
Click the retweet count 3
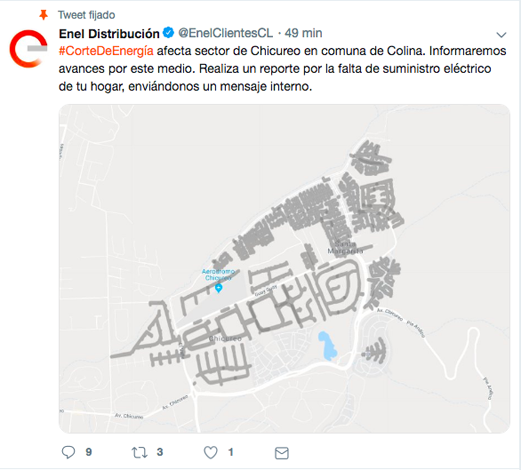160,452
